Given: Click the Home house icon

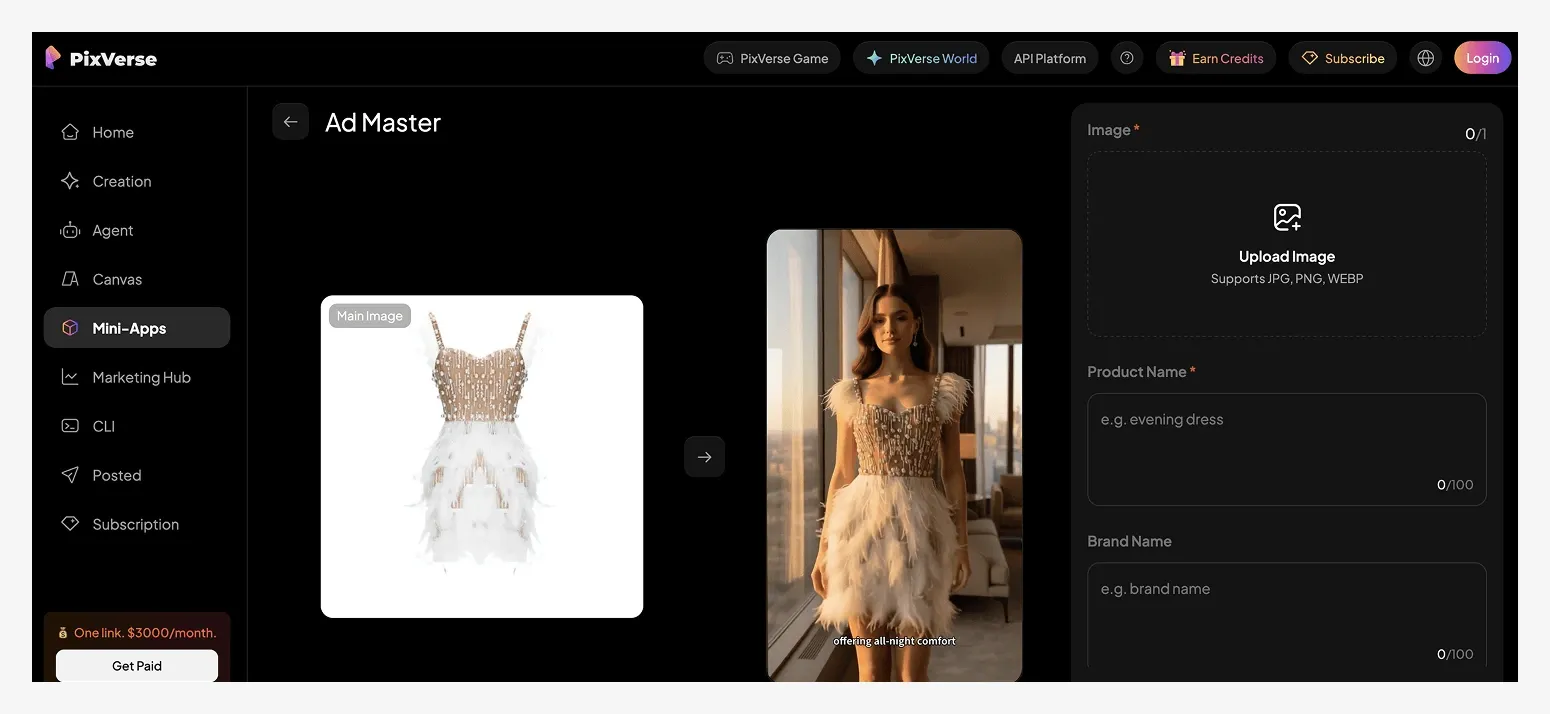Looking at the screenshot, I should click(70, 132).
